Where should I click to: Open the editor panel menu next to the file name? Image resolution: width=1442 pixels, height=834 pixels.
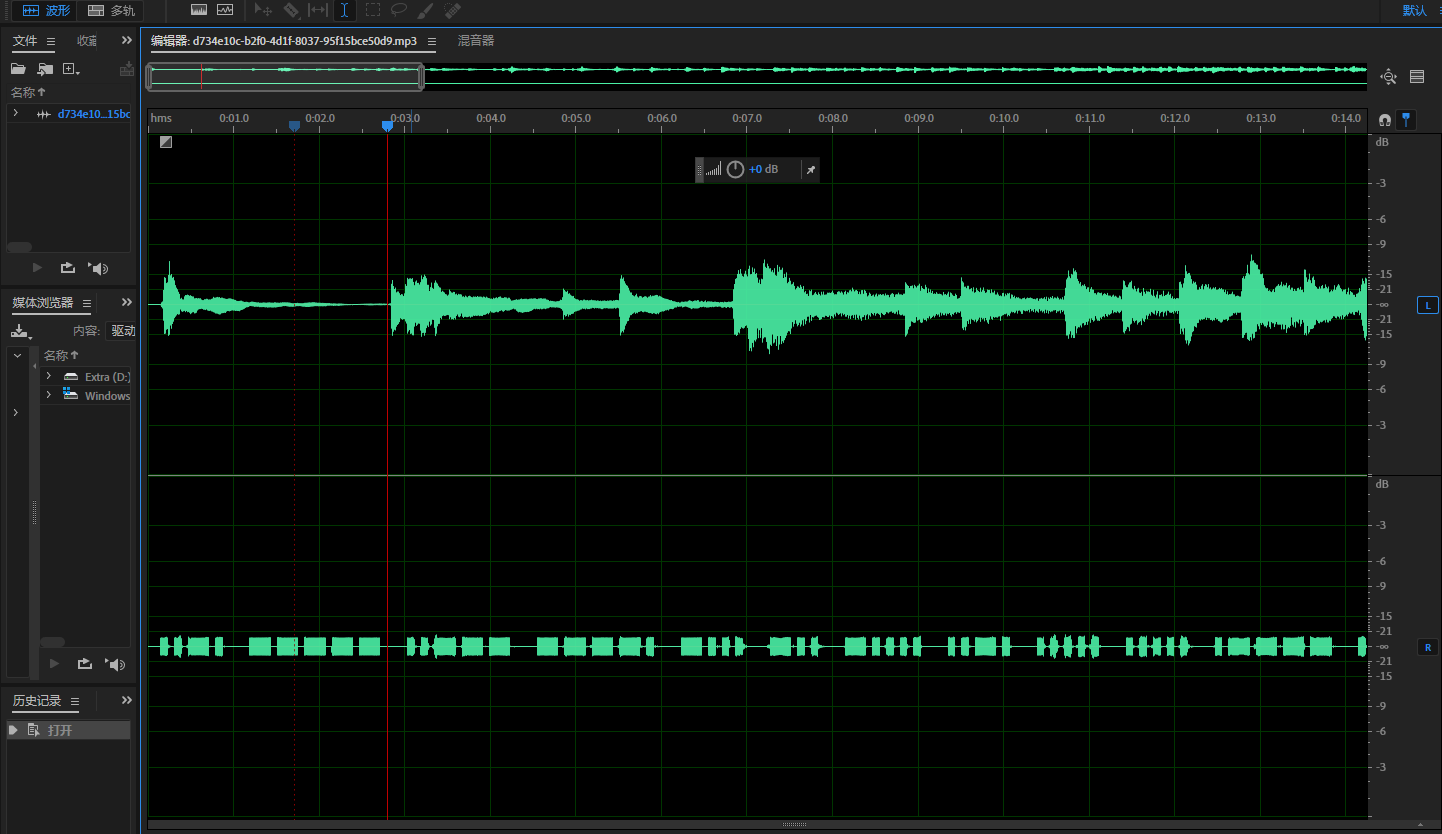tap(431, 42)
